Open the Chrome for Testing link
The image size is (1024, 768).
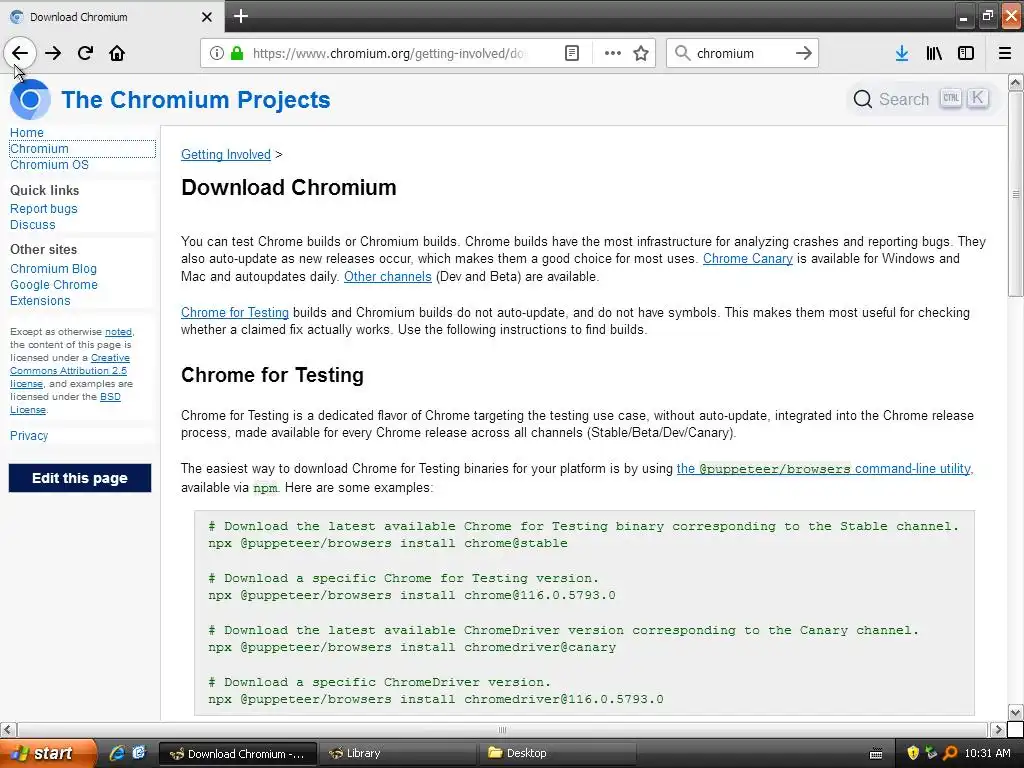(234, 312)
